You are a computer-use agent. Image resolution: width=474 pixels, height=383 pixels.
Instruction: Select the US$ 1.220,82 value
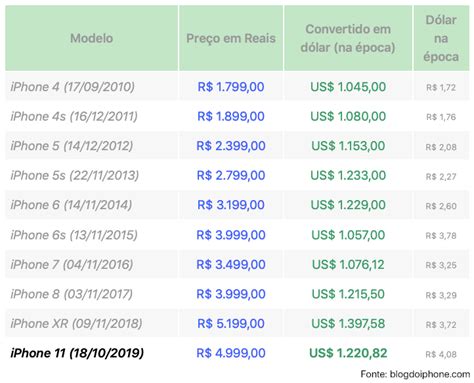(x=348, y=353)
